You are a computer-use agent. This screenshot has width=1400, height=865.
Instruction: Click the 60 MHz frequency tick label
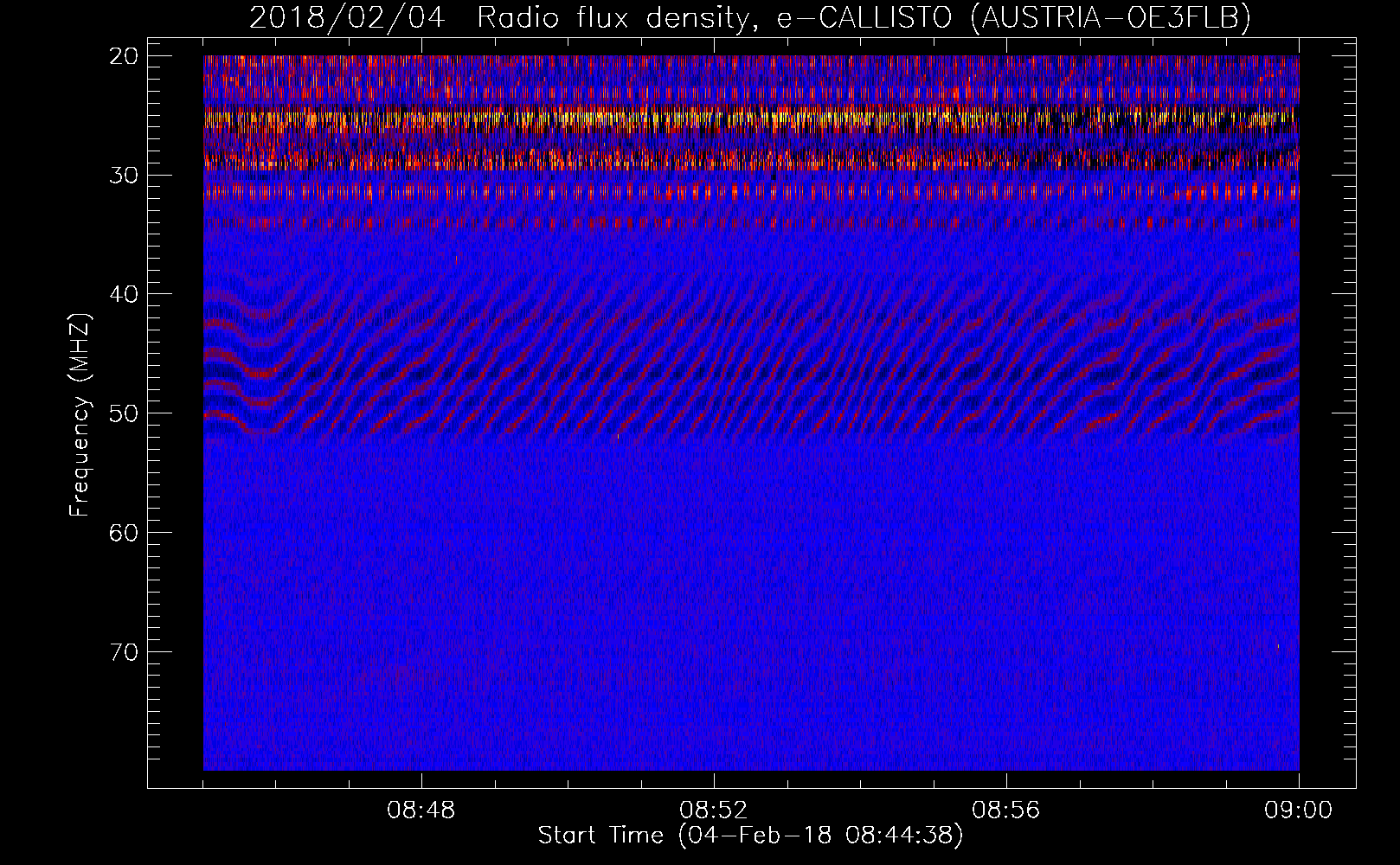point(125,532)
